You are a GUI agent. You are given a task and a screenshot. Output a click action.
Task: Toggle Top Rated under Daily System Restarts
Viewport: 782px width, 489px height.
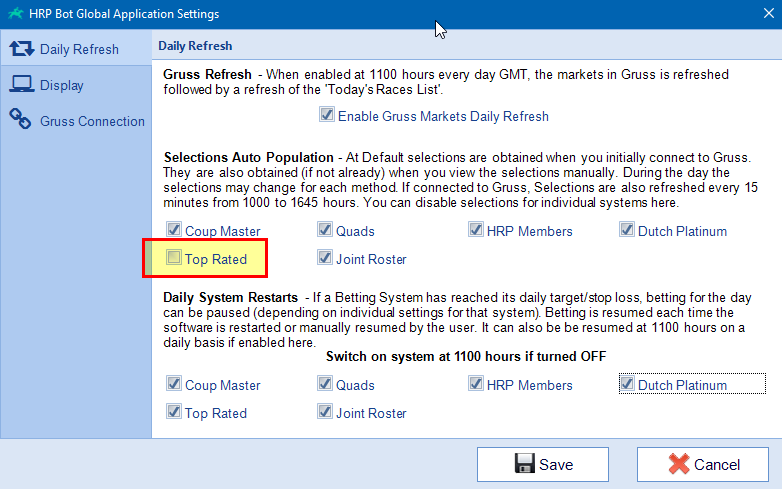(174, 412)
